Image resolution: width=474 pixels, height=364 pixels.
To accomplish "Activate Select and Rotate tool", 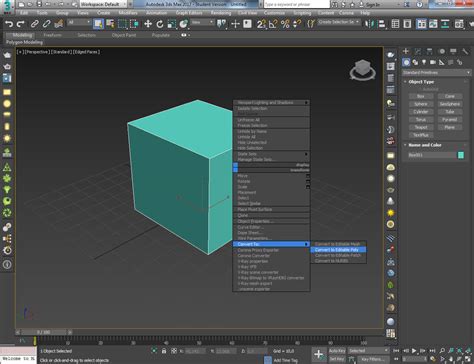I will [x=160, y=24].
